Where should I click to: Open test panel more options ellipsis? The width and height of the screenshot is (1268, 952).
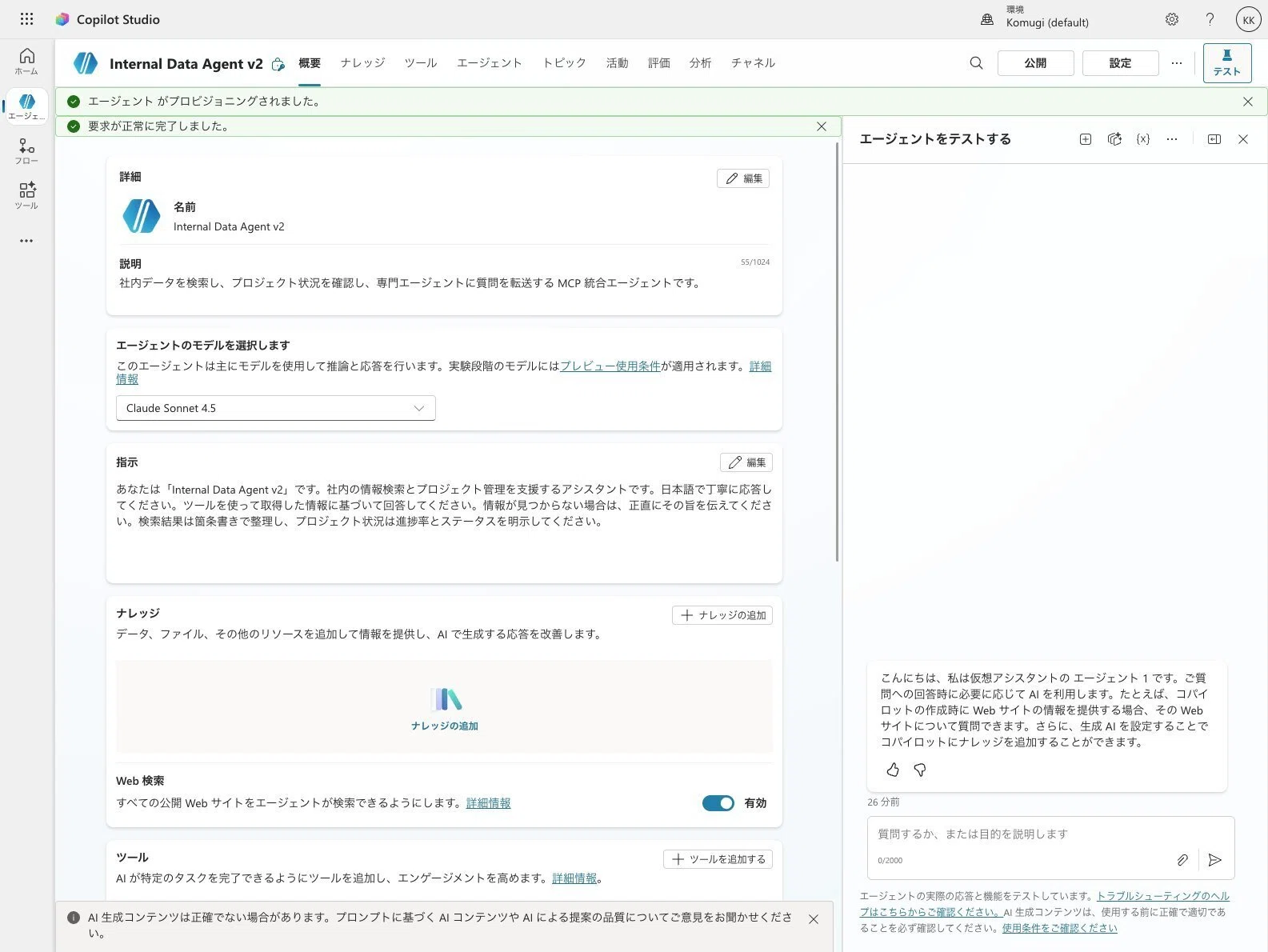pyautogui.click(x=1172, y=139)
